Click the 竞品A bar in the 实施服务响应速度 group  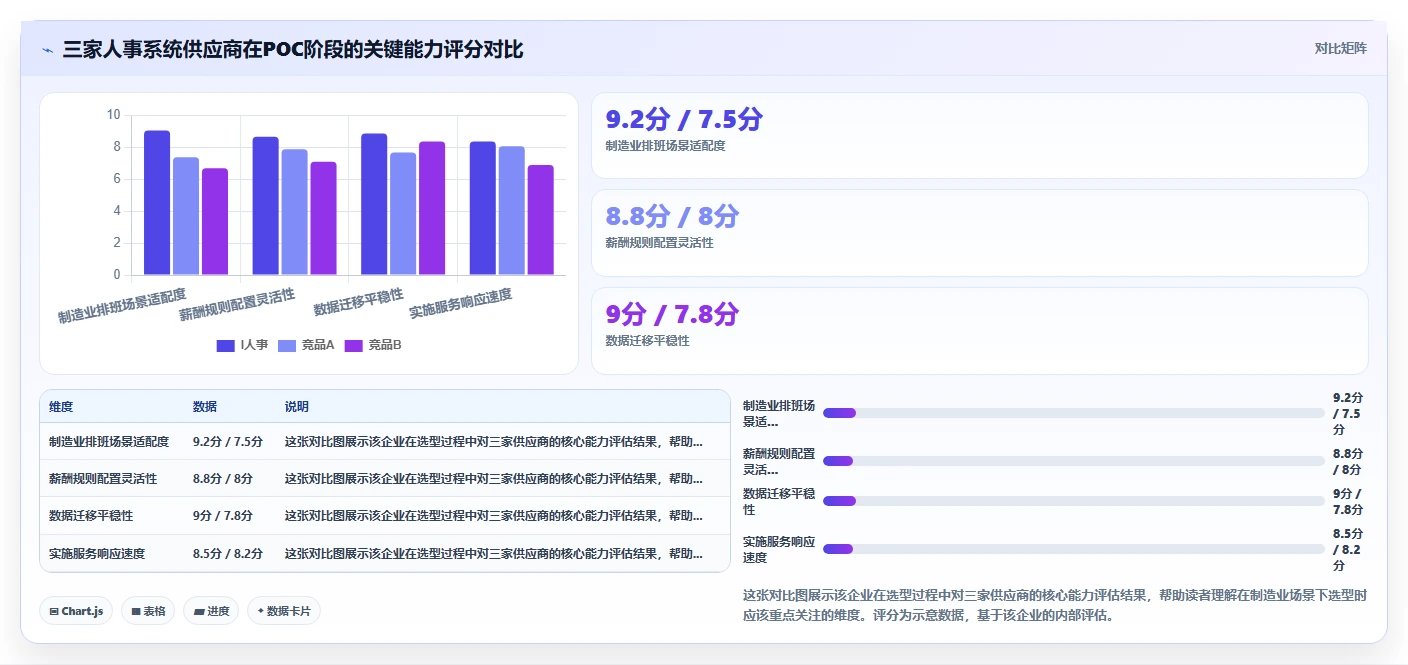(x=512, y=211)
